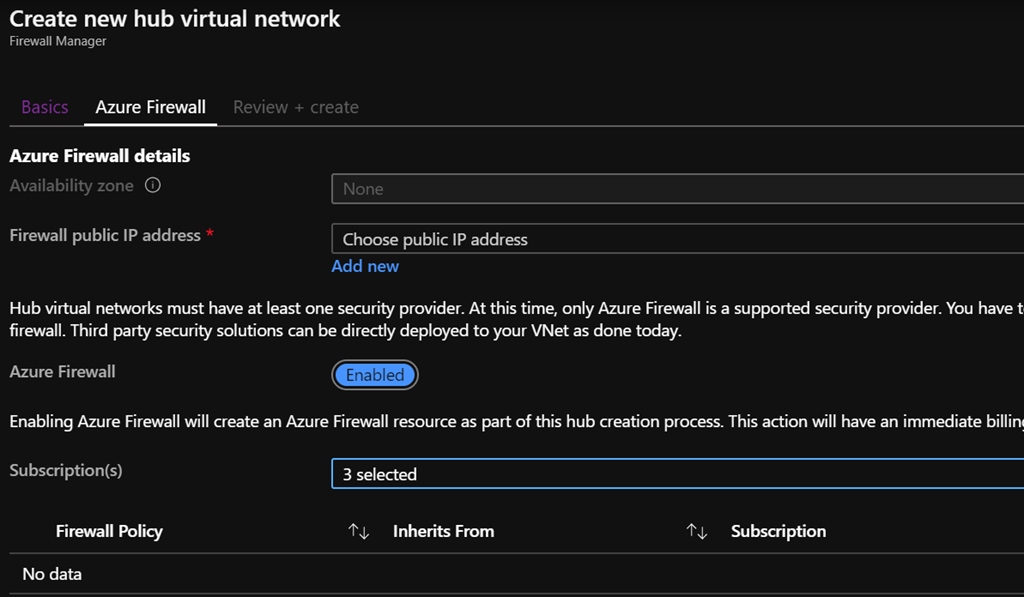1024x597 pixels.
Task: Switch to the Basics tab
Action: click(x=45, y=107)
